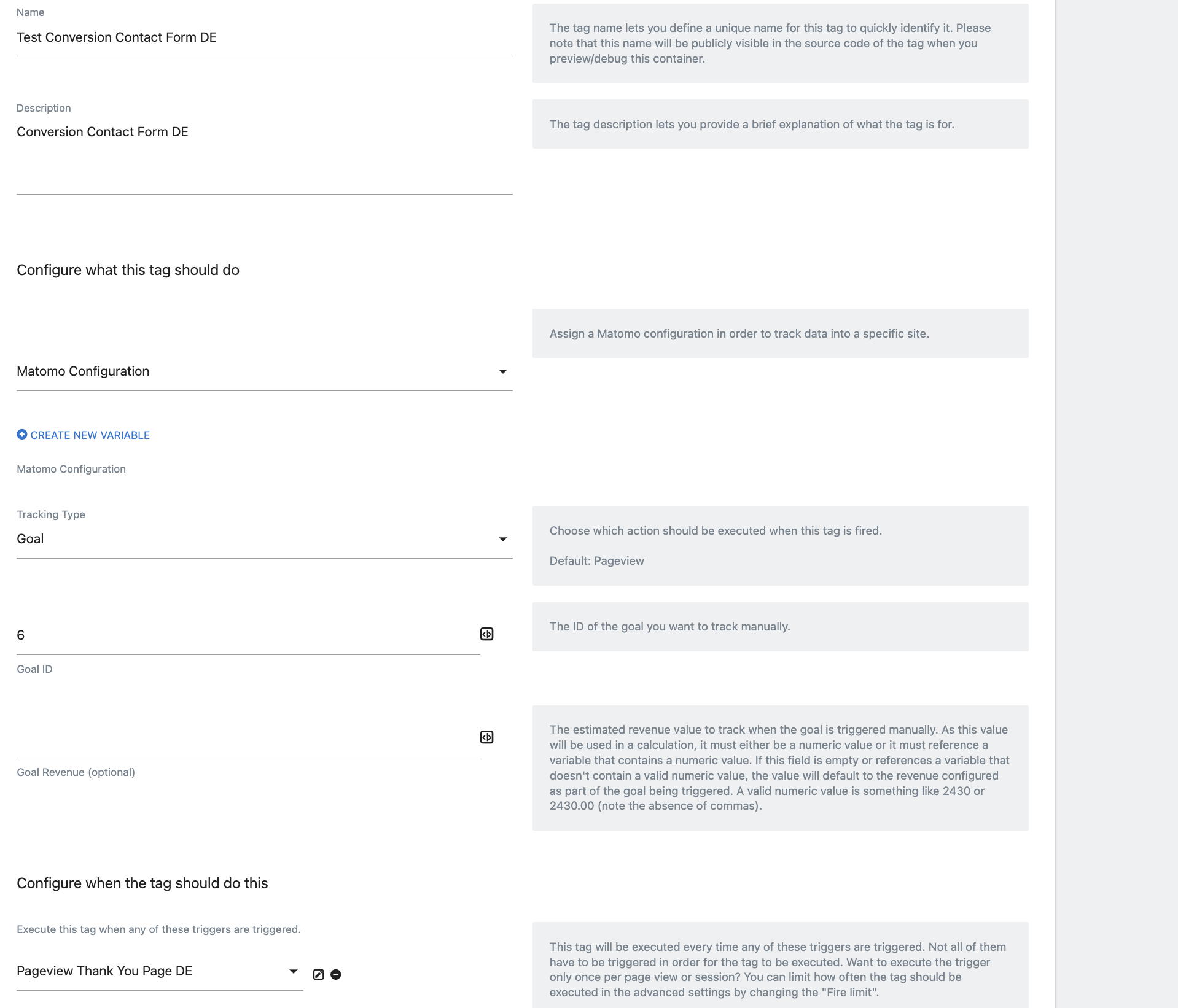The width and height of the screenshot is (1178, 1008).
Task: Click the Goal ID field containing 6
Action: [x=248, y=635]
